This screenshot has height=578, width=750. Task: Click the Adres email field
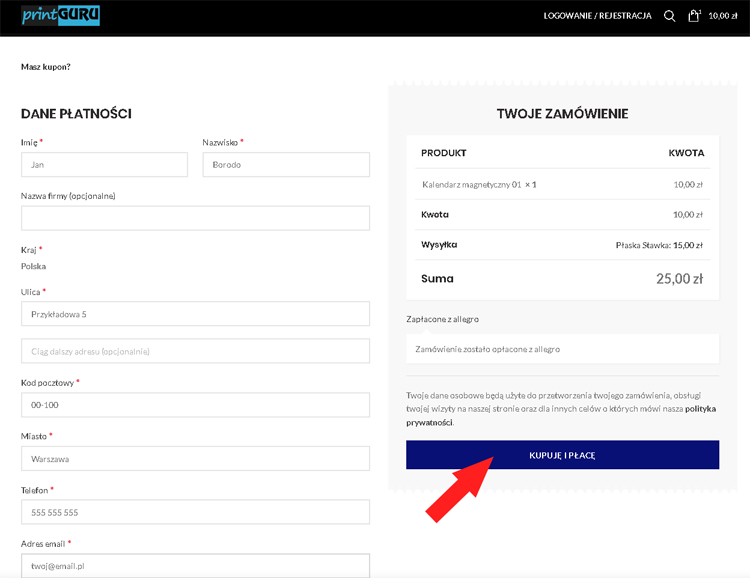(195, 565)
